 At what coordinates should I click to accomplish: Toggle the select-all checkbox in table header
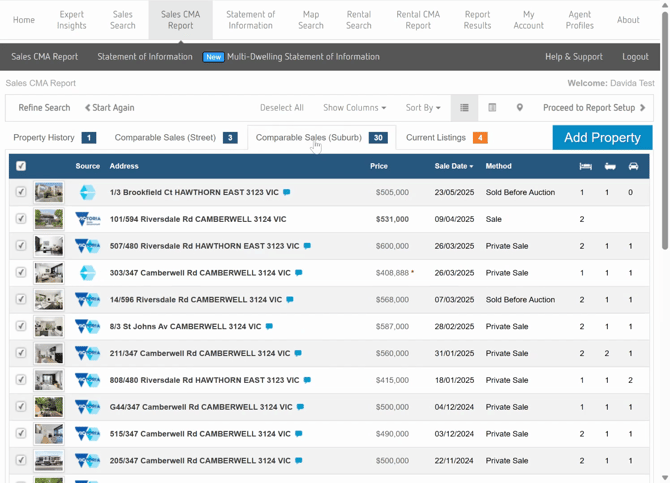(x=21, y=166)
